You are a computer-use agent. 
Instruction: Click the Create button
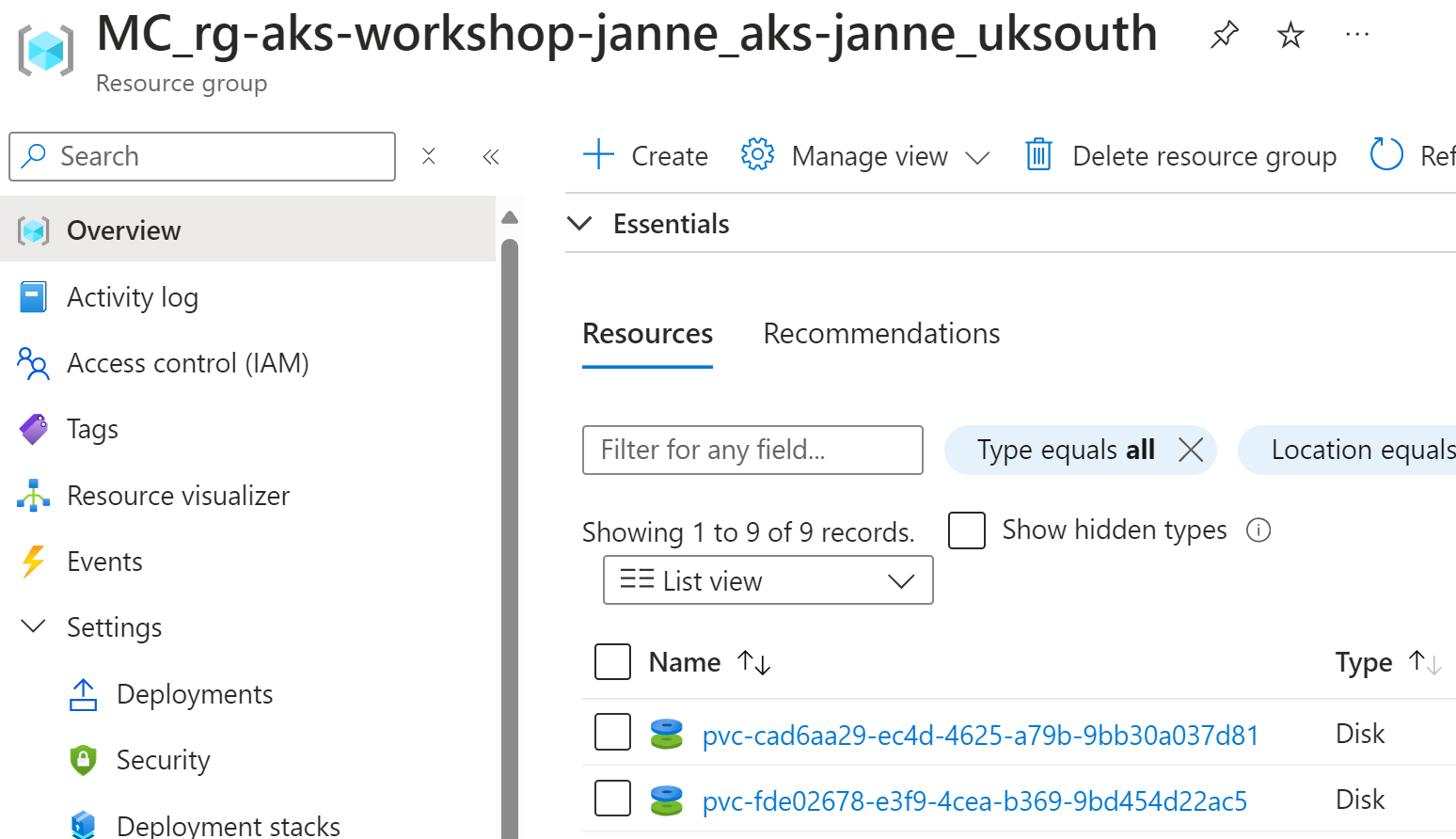[645, 155]
